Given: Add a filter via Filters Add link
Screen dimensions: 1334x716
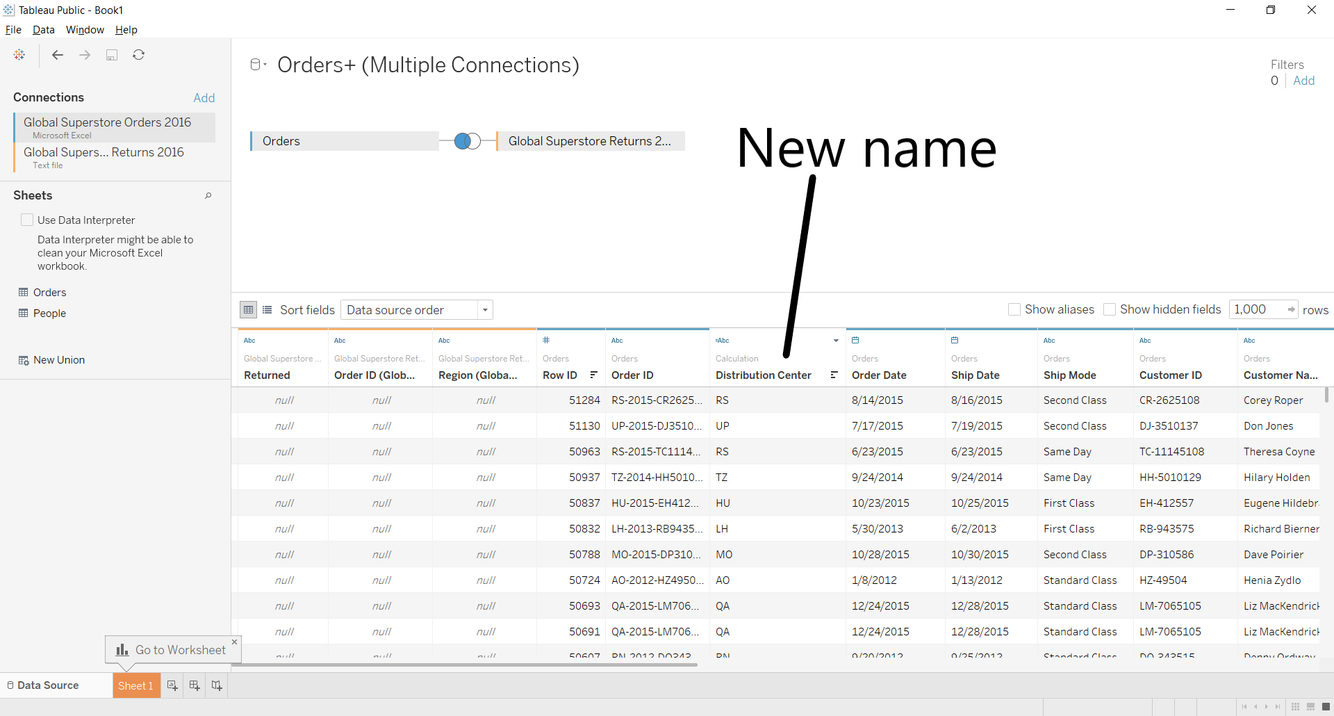Looking at the screenshot, I should point(1304,81).
